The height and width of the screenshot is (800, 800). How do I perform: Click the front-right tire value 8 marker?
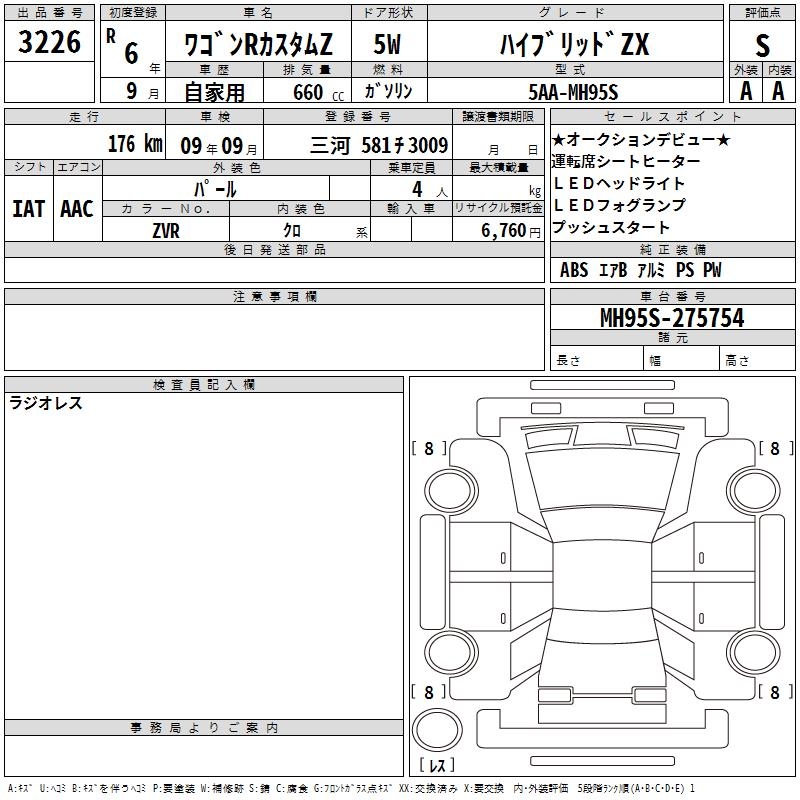pyautogui.click(x=774, y=449)
